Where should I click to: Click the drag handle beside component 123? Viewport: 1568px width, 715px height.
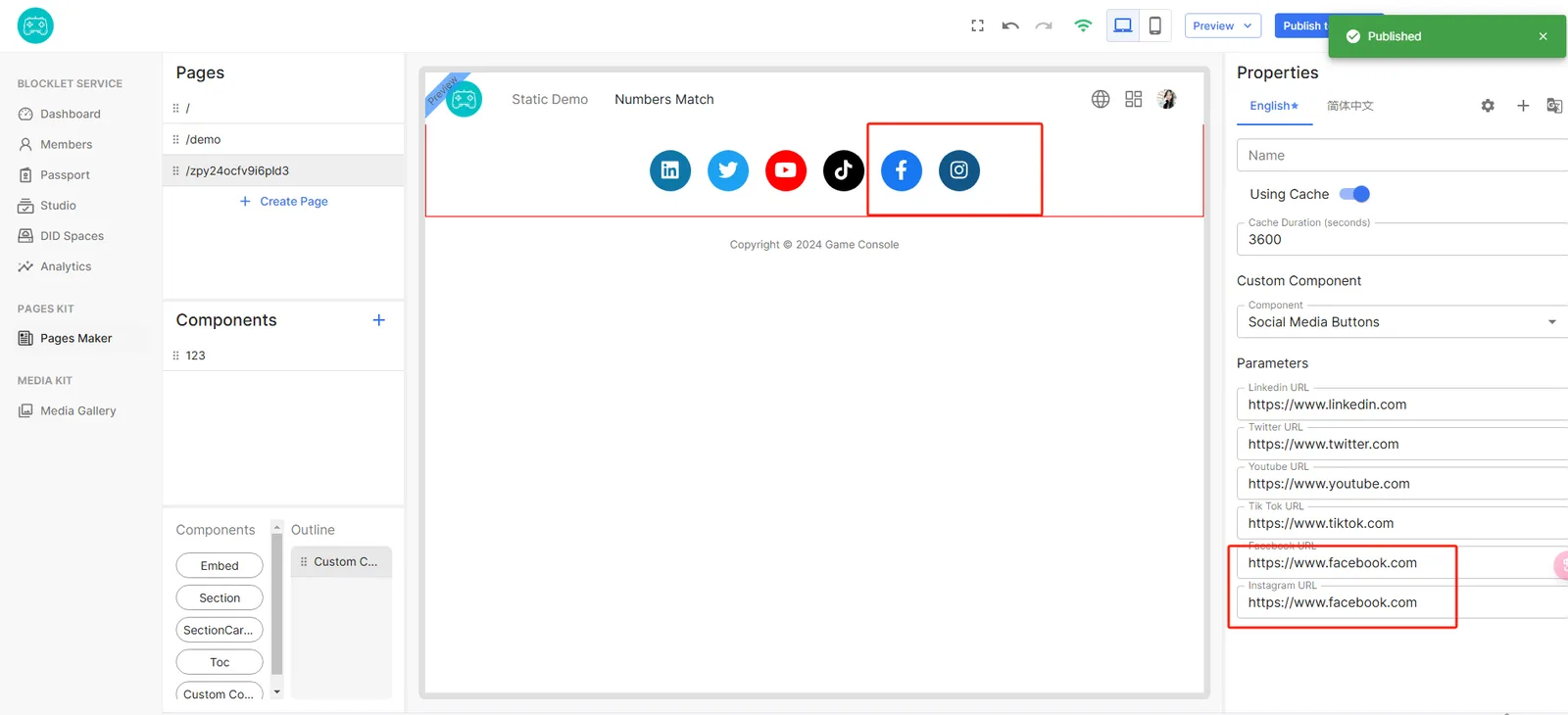coord(175,356)
